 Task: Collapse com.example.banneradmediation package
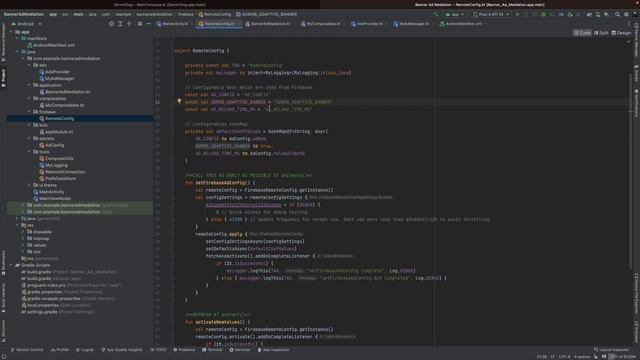(23, 58)
